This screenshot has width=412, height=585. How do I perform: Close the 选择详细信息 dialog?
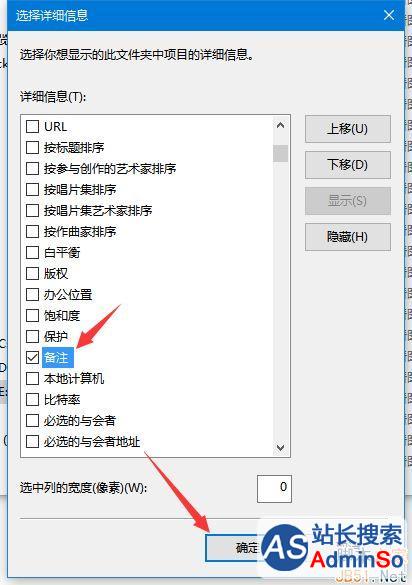[389, 15]
